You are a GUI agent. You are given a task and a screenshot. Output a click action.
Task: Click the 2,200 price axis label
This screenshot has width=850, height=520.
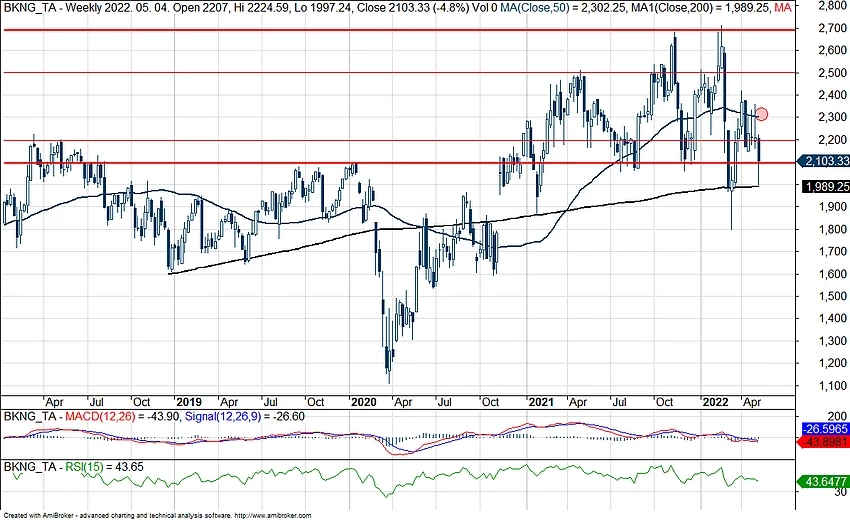(x=832, y=140)
